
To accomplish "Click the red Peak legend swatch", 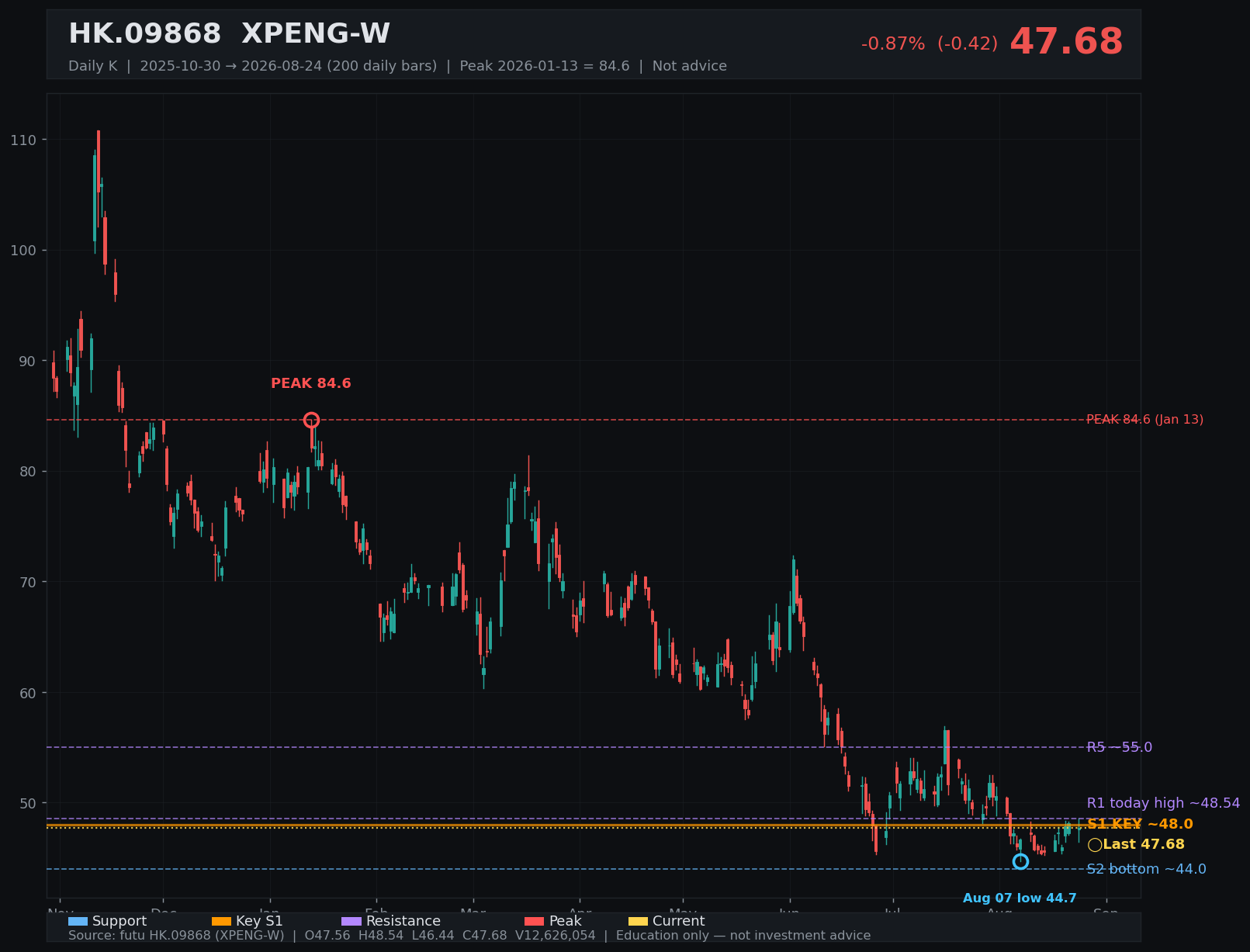I will [x=535, y=921].
